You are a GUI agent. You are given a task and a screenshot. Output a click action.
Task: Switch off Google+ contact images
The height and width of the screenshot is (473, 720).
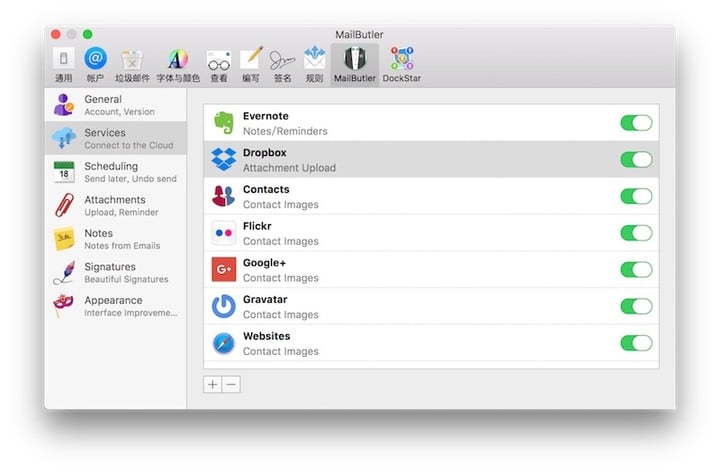tap(635, 270)
